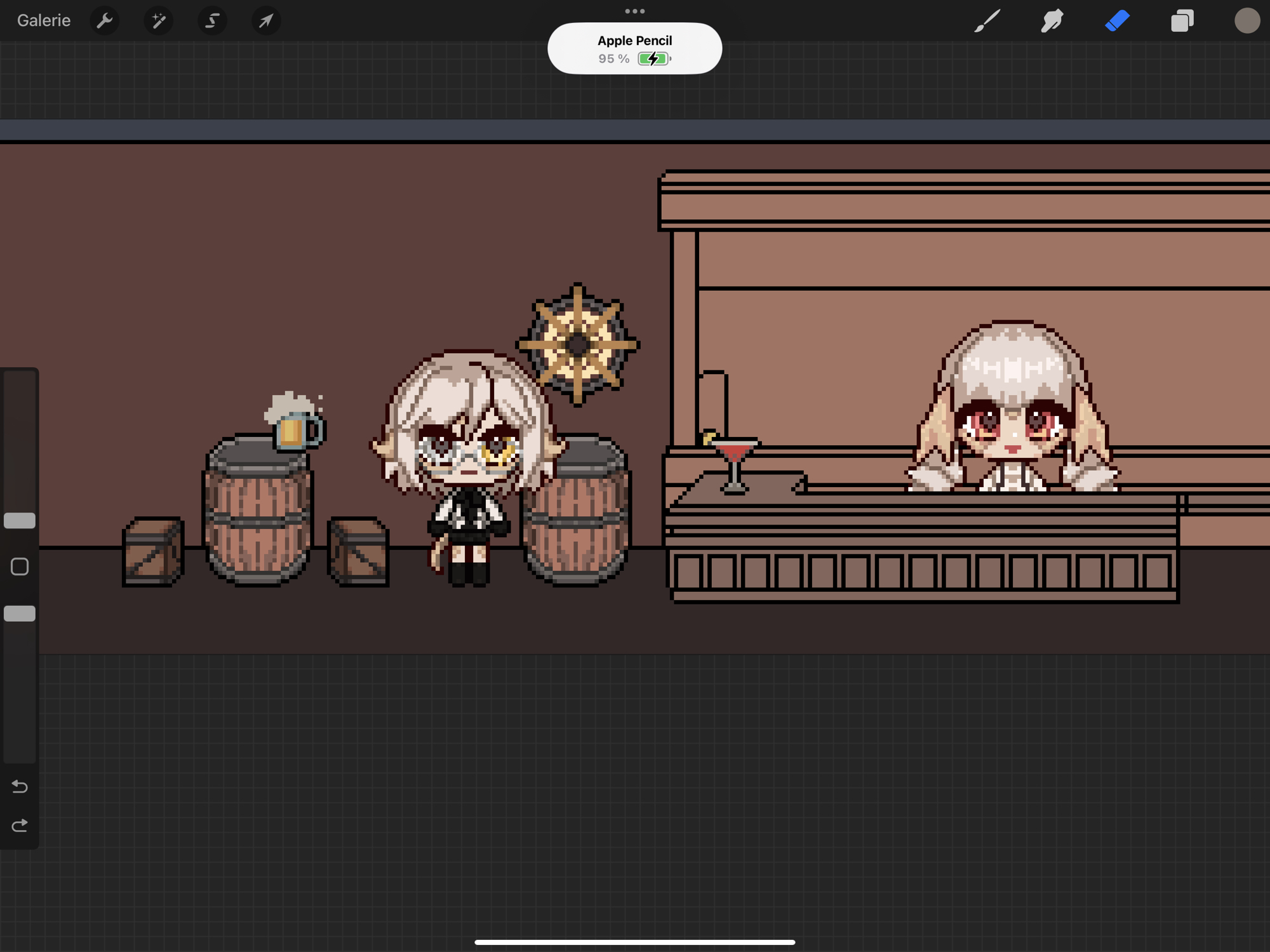The height and width of the screenshot is (952, 1270).
Task: Select the blue Eraser tool
Action: (1117, 20)
